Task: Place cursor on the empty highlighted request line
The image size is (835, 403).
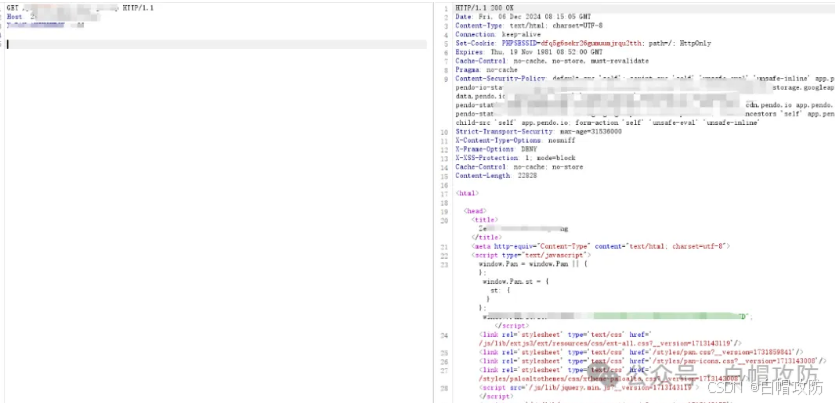Action: point(216,44)
